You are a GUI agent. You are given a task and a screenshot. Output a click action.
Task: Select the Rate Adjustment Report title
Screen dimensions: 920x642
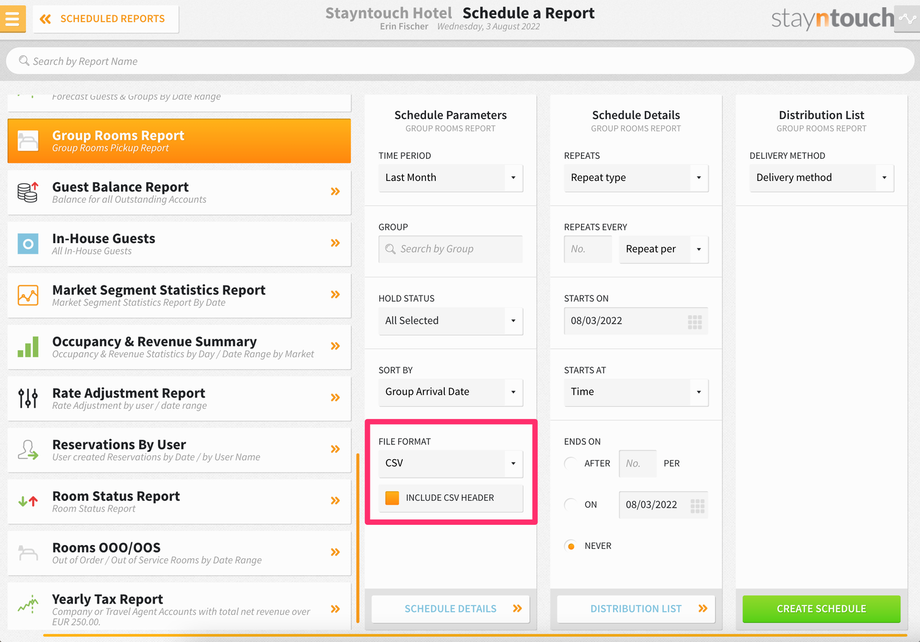128,393
